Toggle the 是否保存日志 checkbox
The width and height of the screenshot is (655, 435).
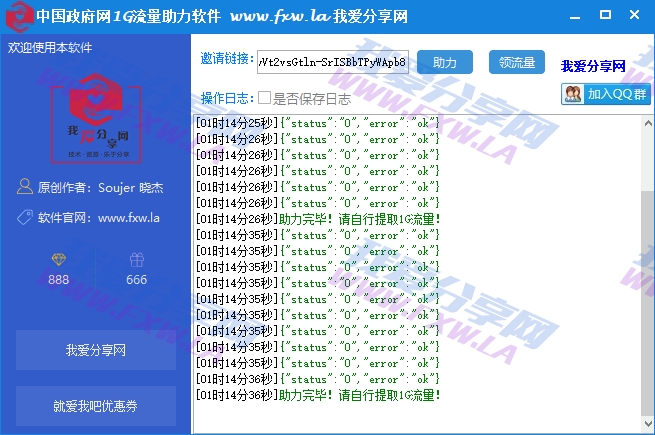click(x=264, y=98)
